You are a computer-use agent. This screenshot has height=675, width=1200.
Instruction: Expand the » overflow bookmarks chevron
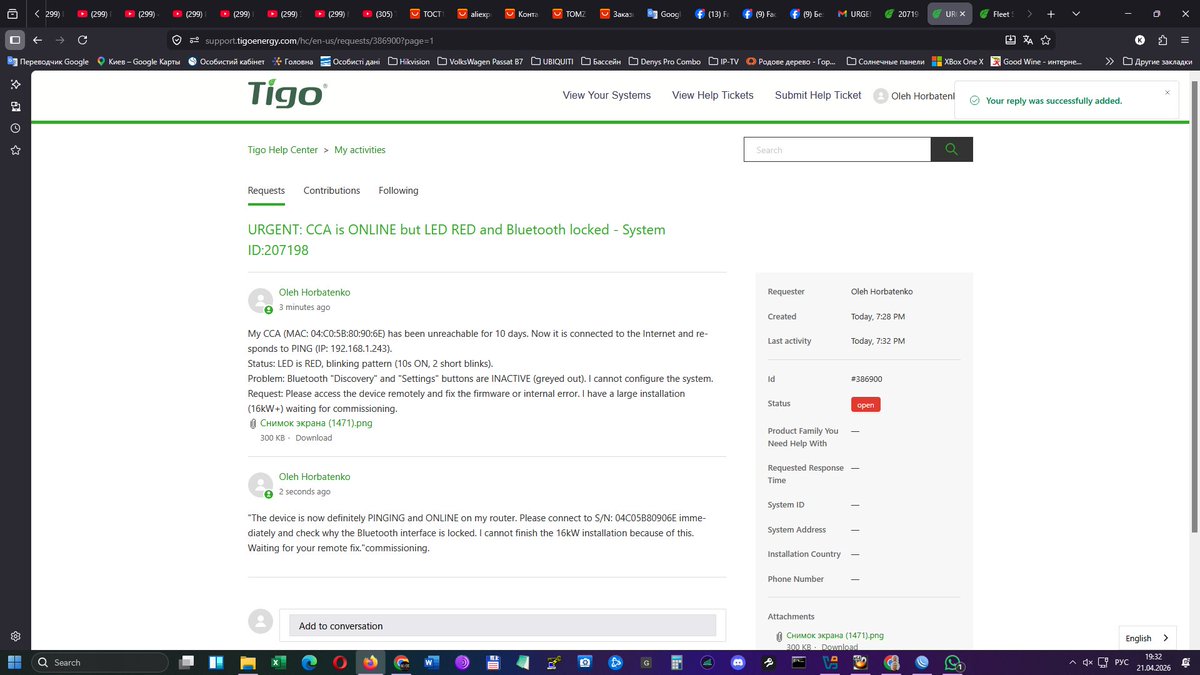(x=1108, y=61)
